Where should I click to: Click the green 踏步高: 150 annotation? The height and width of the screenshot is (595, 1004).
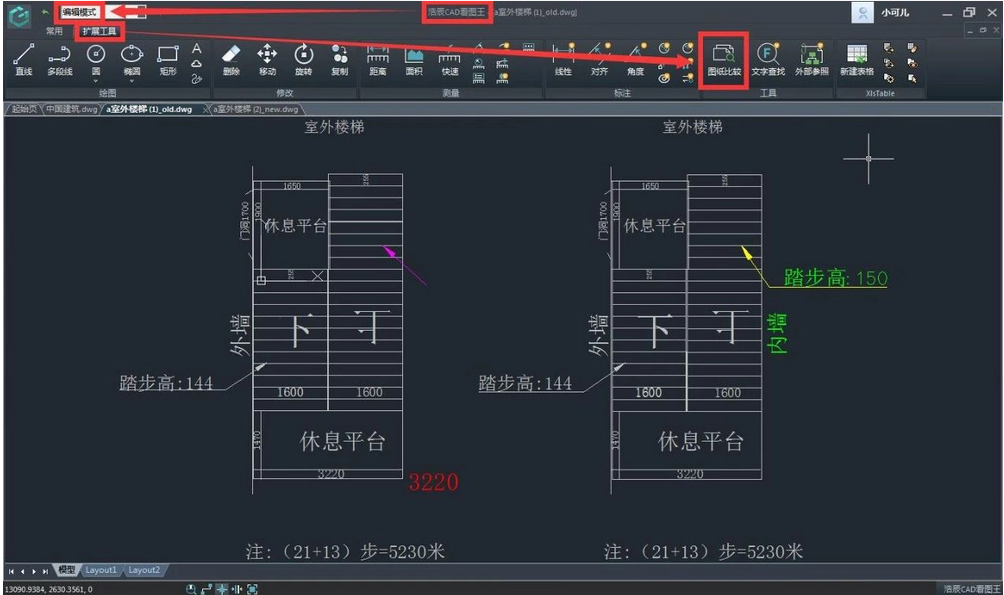(x=836, y=278)
